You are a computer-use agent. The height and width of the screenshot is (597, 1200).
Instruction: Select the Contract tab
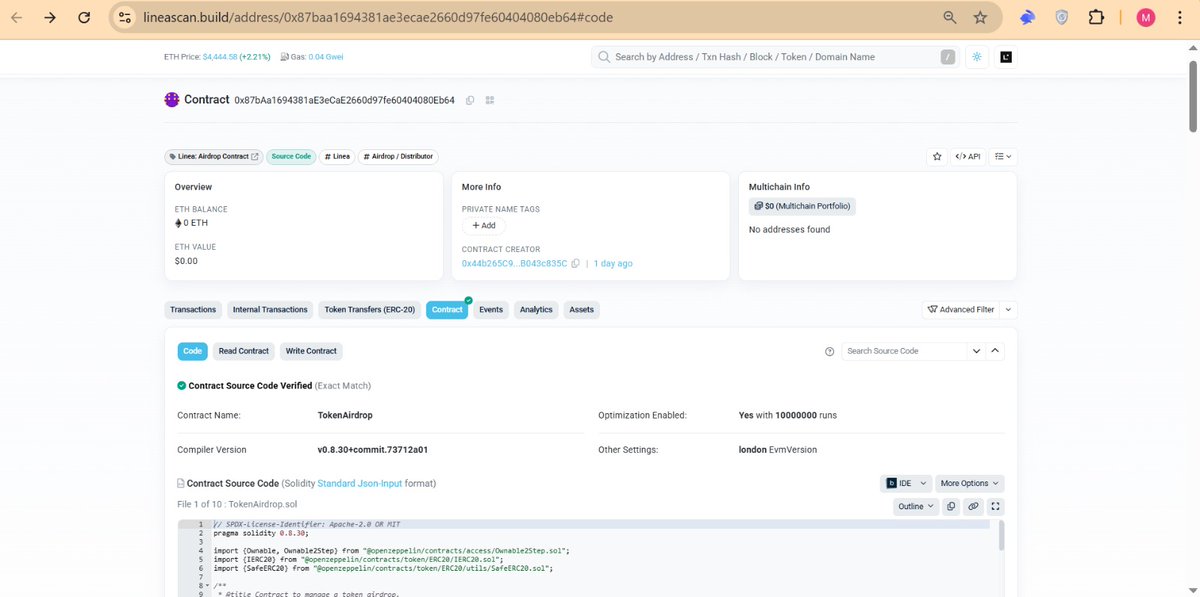[447, 310]
